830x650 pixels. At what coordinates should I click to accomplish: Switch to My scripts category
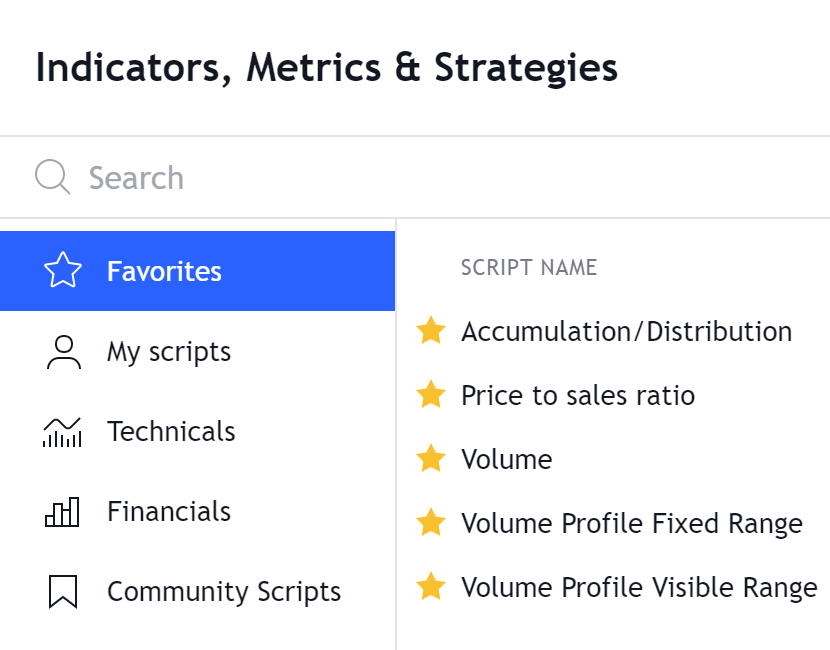[x=169, y=352]
